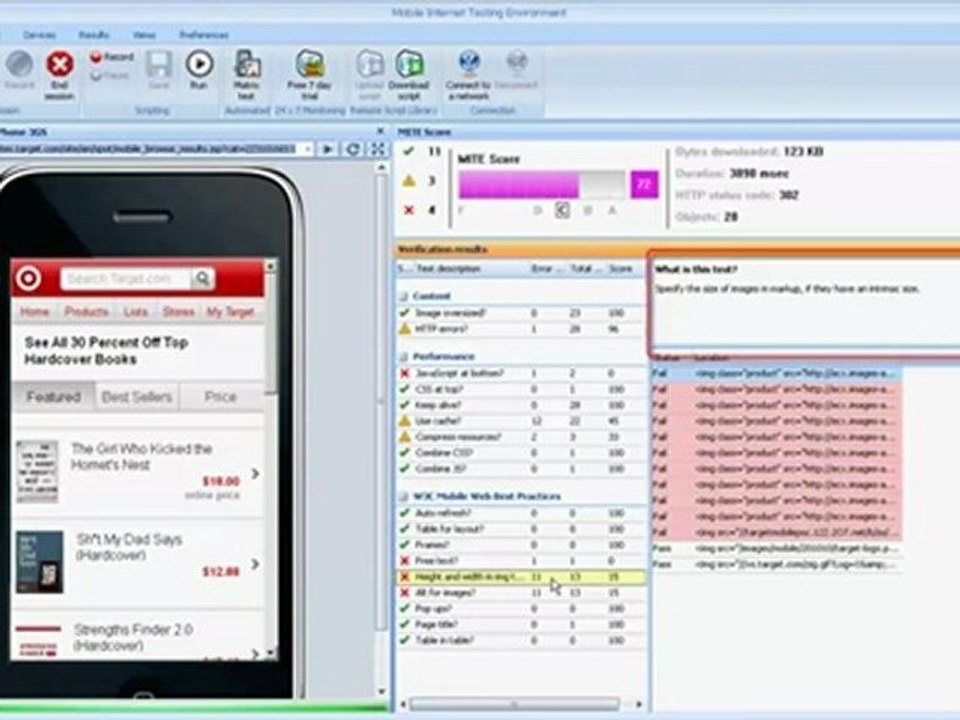Image resolution: width=960 pixels, height=720 pixels.
Task: Select the Pop ups? test row
Action: (x=520, y=609)
